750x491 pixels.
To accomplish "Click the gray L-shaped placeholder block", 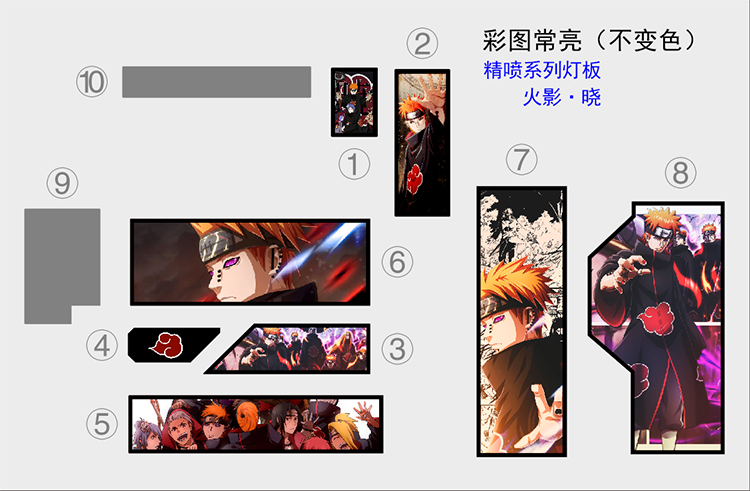I will [x=62, y=266].
